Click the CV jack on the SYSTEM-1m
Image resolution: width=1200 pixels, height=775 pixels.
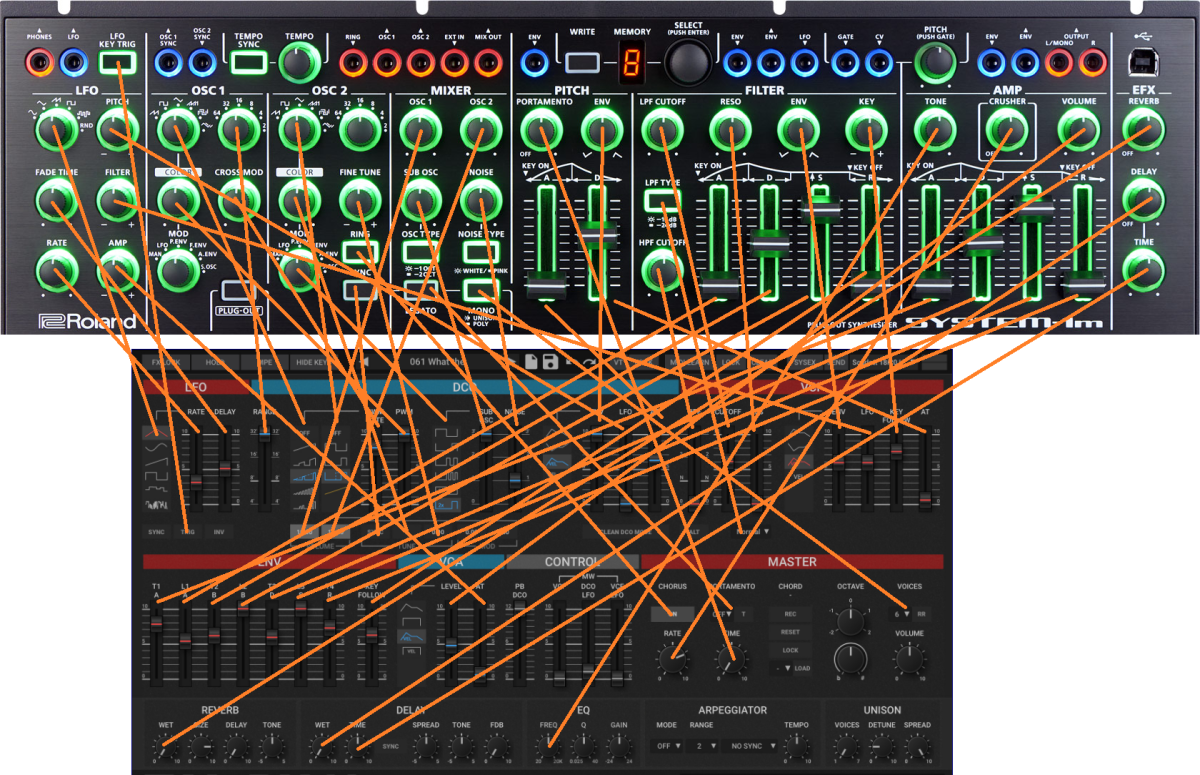click(x=879, y=63)
